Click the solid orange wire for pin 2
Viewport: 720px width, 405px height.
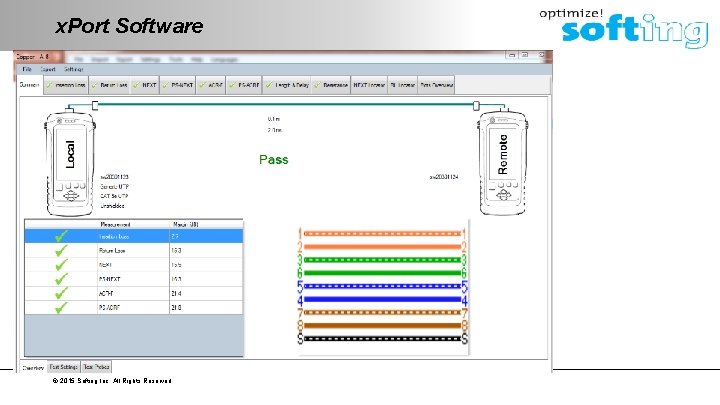[x=382, y=247]
